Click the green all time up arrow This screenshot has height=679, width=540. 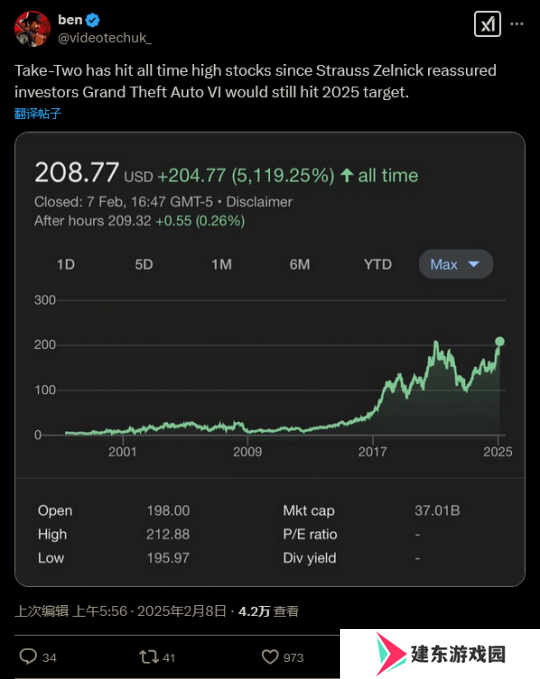347,175
